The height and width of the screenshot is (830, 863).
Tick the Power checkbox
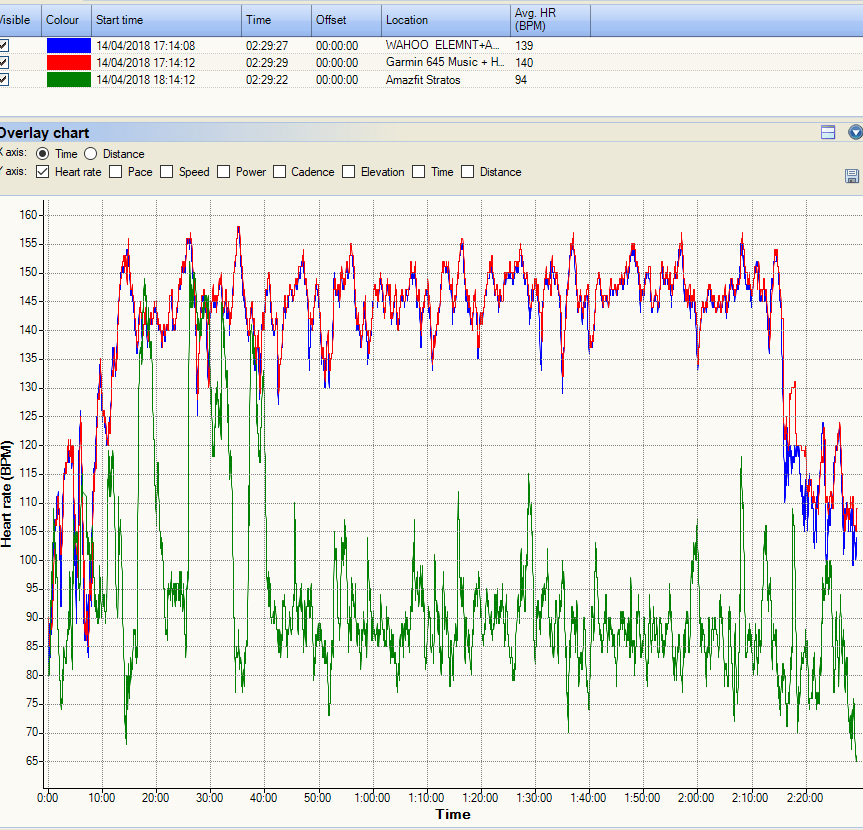223,172
